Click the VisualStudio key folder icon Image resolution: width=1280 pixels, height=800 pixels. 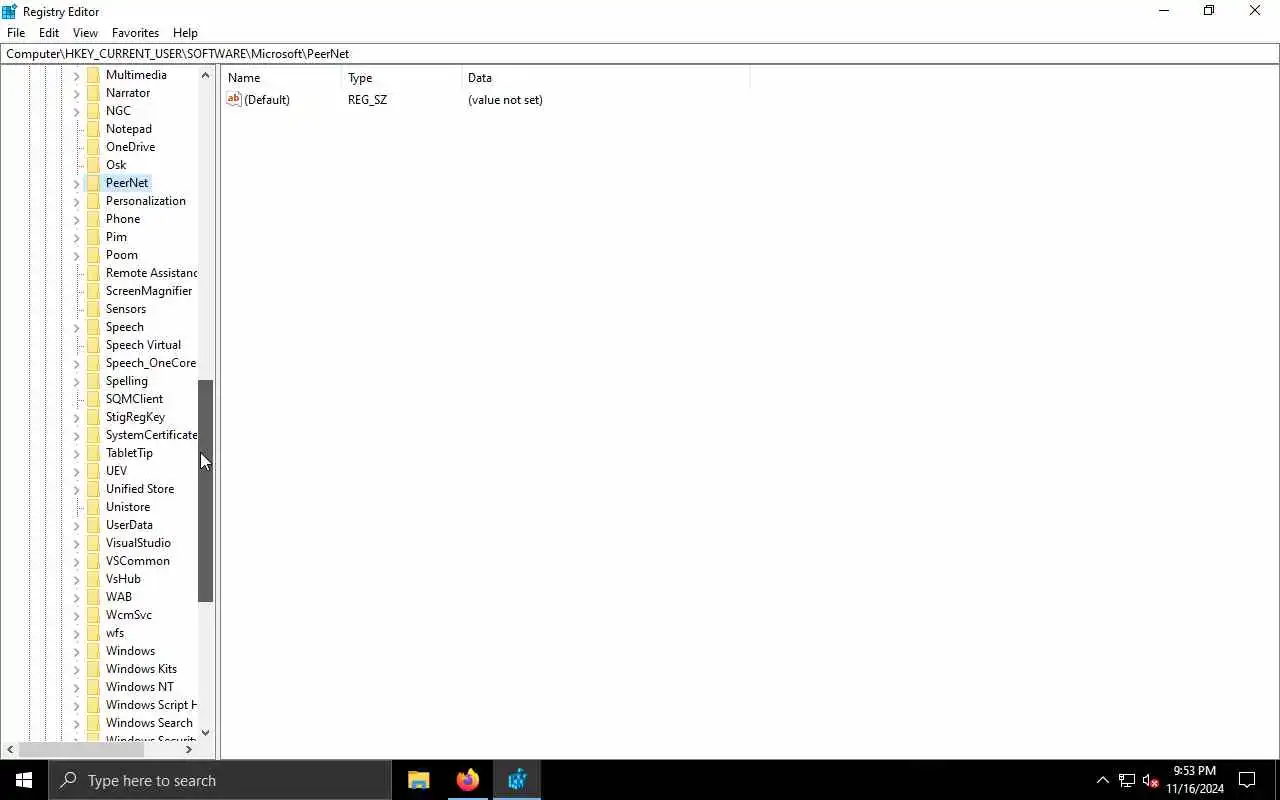[93, 543]
